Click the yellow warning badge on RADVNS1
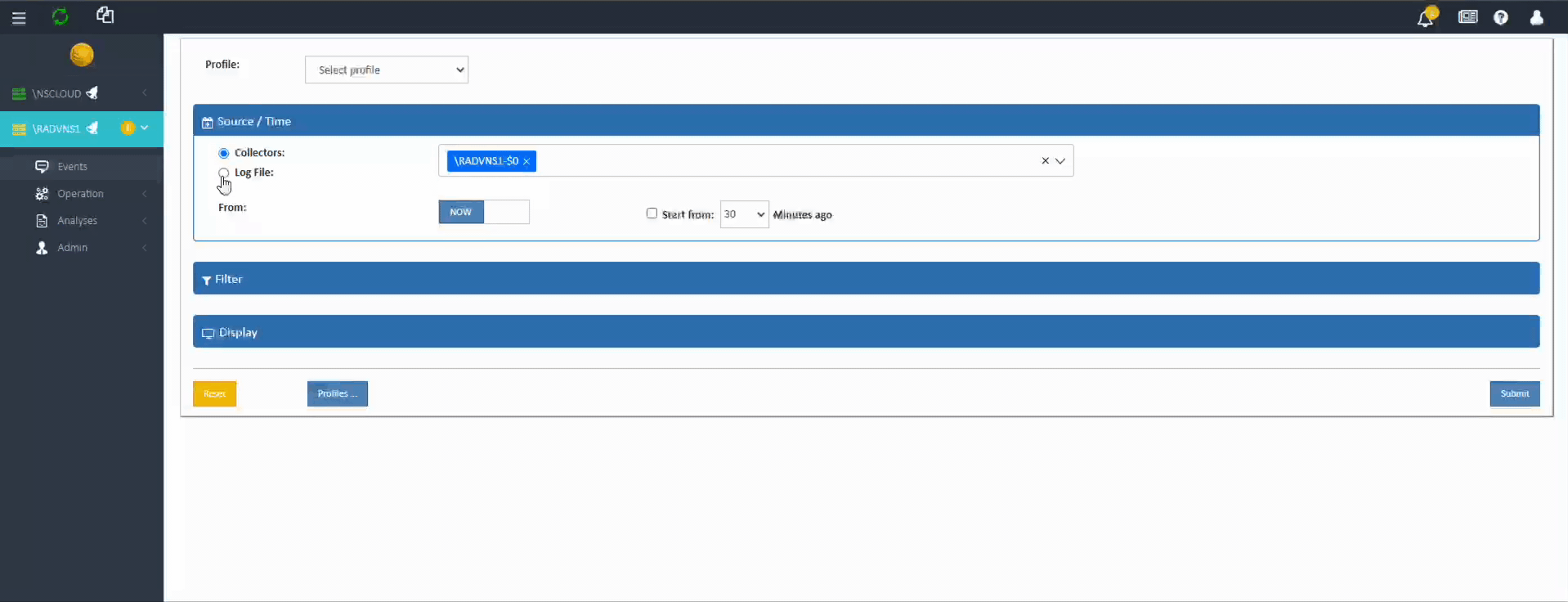Screen dimensions: 1568x602 pos(128,128)
